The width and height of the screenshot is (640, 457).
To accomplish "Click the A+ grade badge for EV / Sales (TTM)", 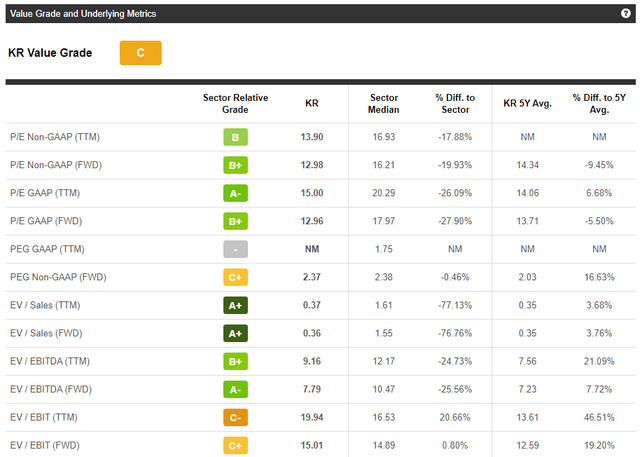I will pyautogui.click(x=235, y=305).
